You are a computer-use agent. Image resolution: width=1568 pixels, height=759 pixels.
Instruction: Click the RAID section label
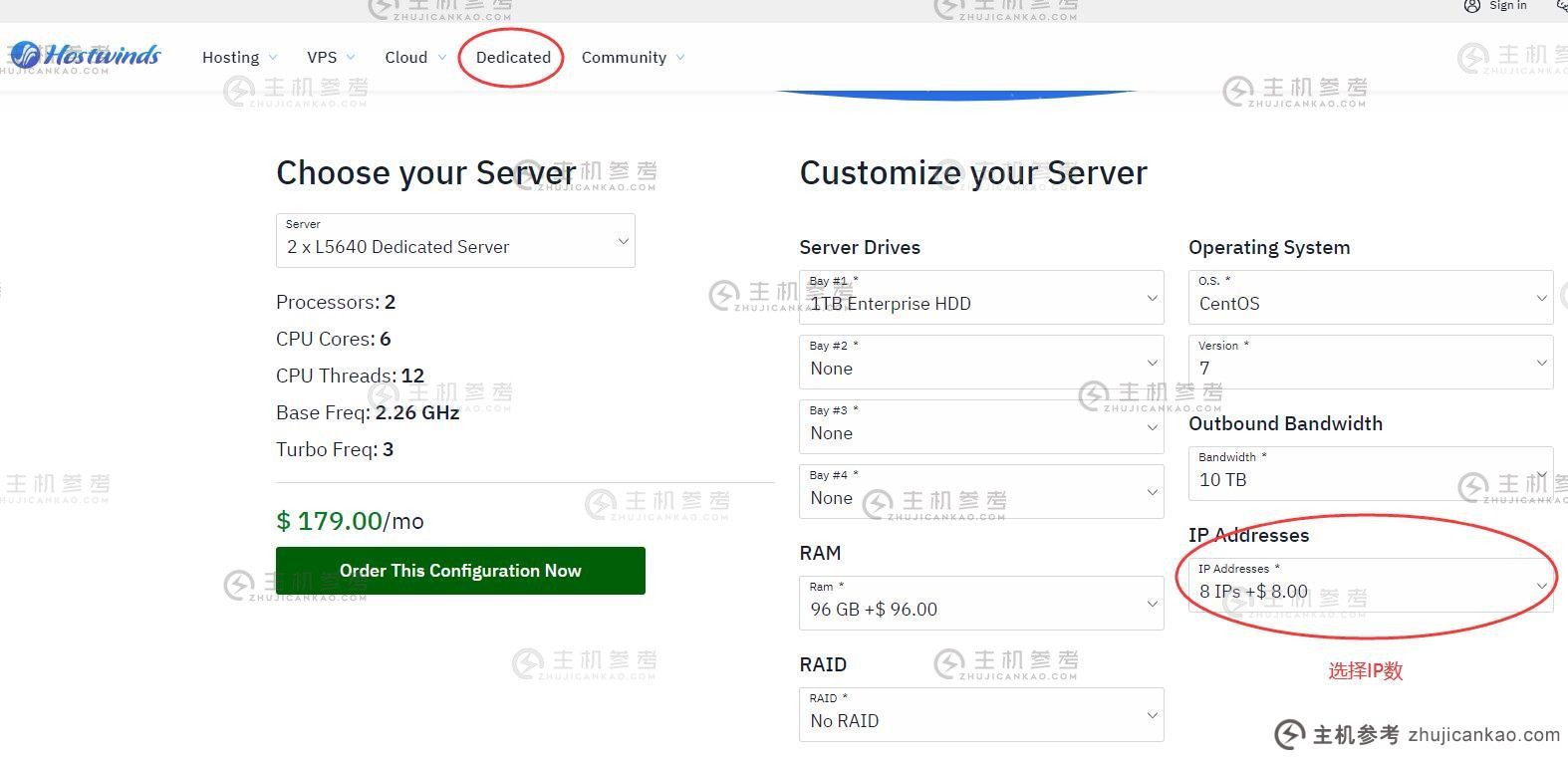[823, 664]
